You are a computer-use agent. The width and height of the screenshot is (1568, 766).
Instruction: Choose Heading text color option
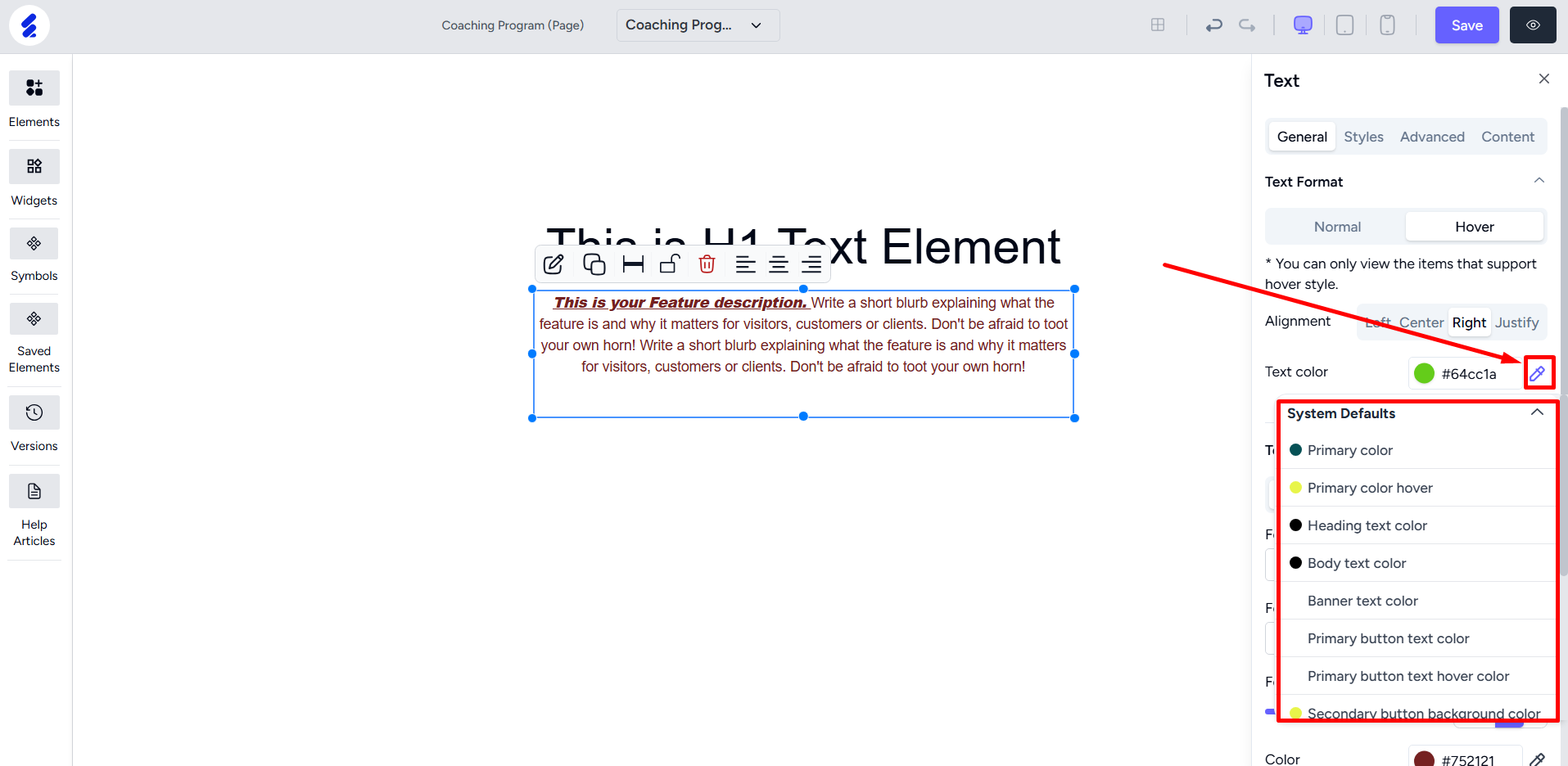point(1417,525)
